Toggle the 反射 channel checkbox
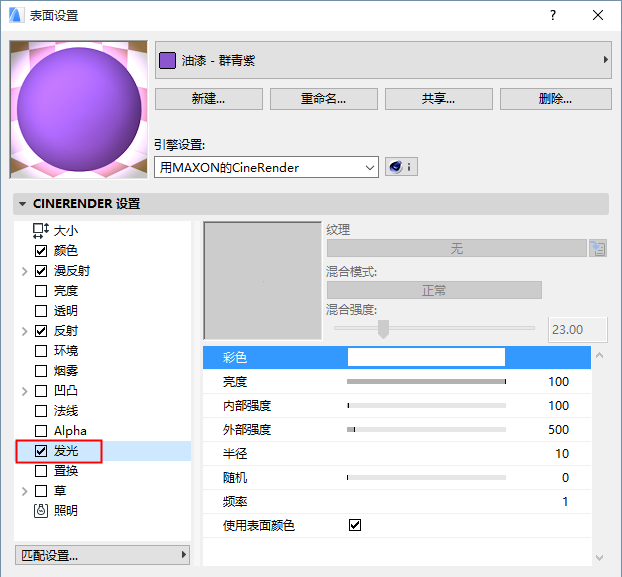The height and width of the screenshot is (577, 622). [x=41, y=331]
